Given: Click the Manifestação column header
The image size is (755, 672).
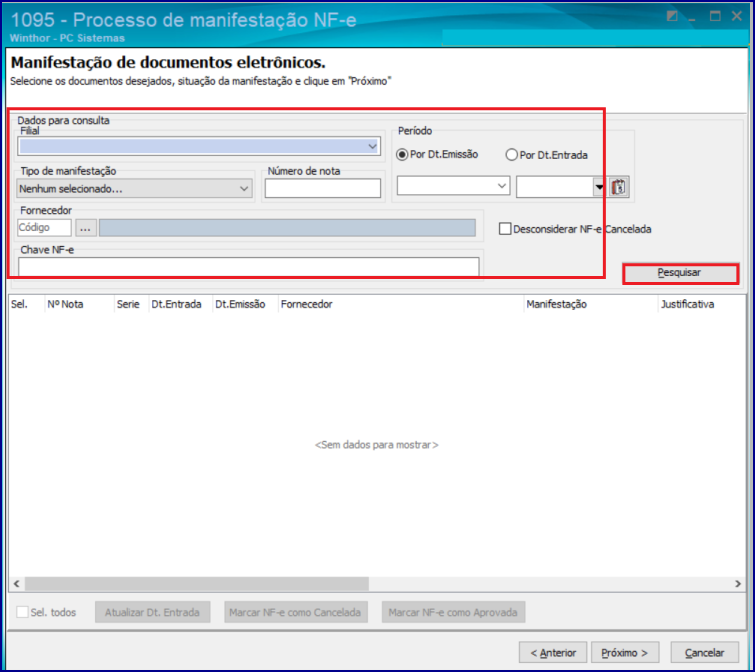Looking at the screenshot, I should coord(590,304).
